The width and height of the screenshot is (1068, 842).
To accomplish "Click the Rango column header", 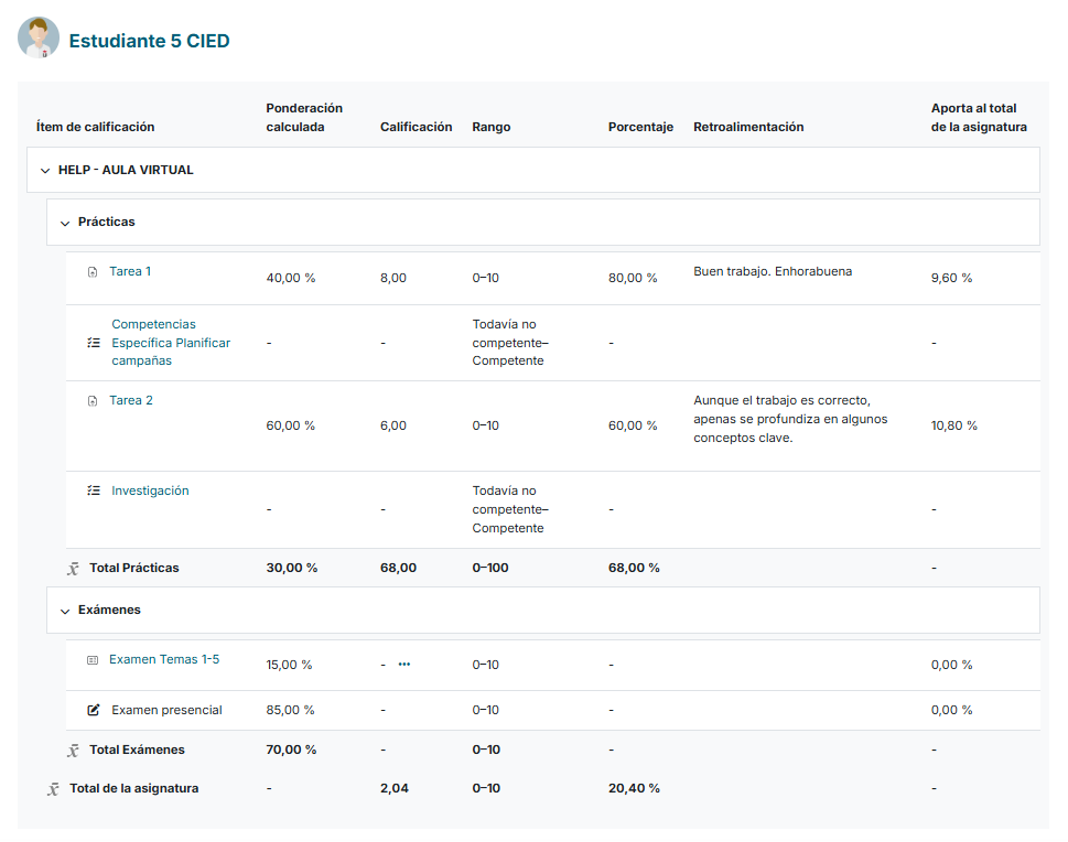I will 491,127.
